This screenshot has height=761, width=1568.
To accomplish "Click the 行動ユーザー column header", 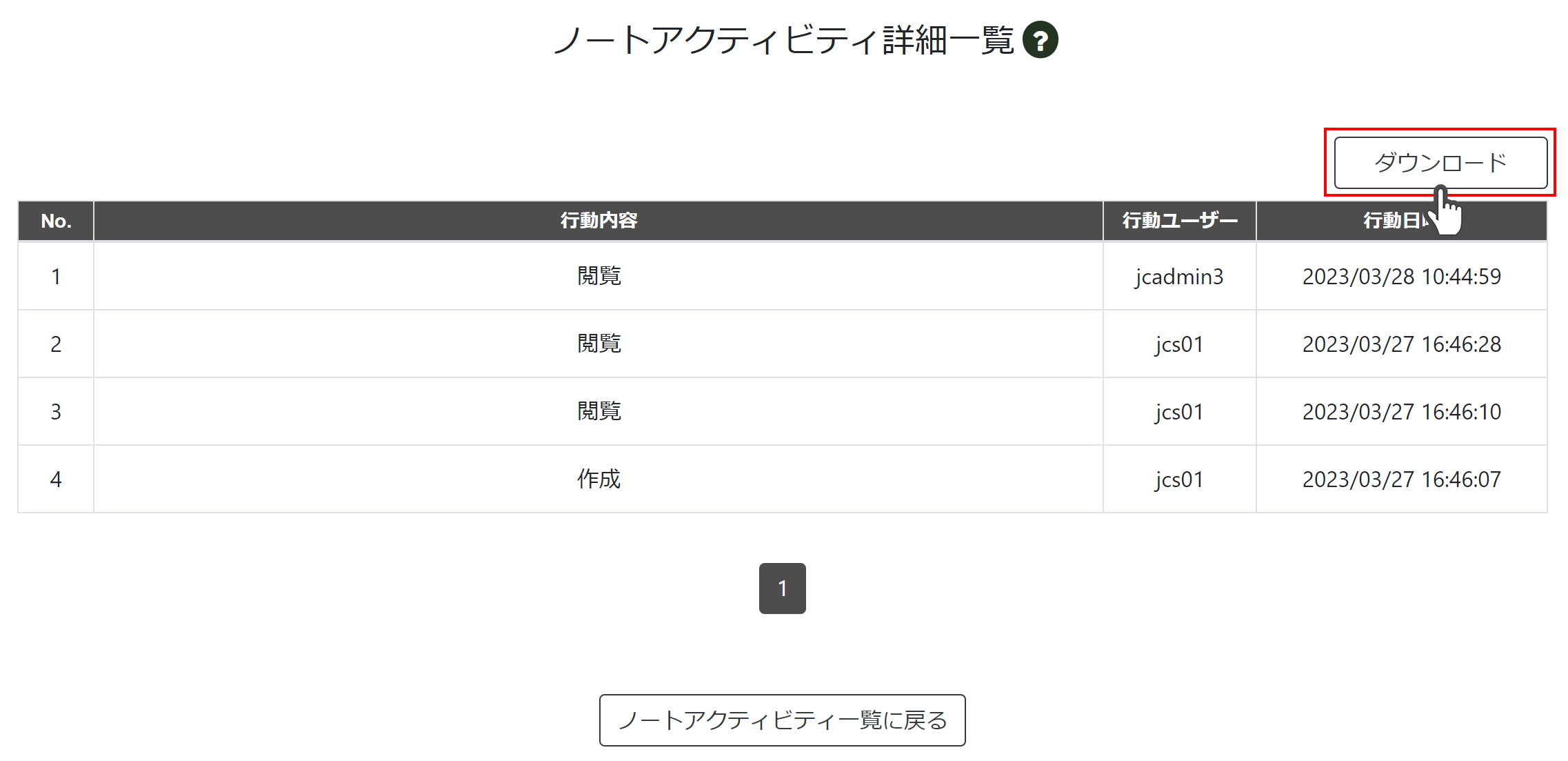I will [x=1180, y=221].
